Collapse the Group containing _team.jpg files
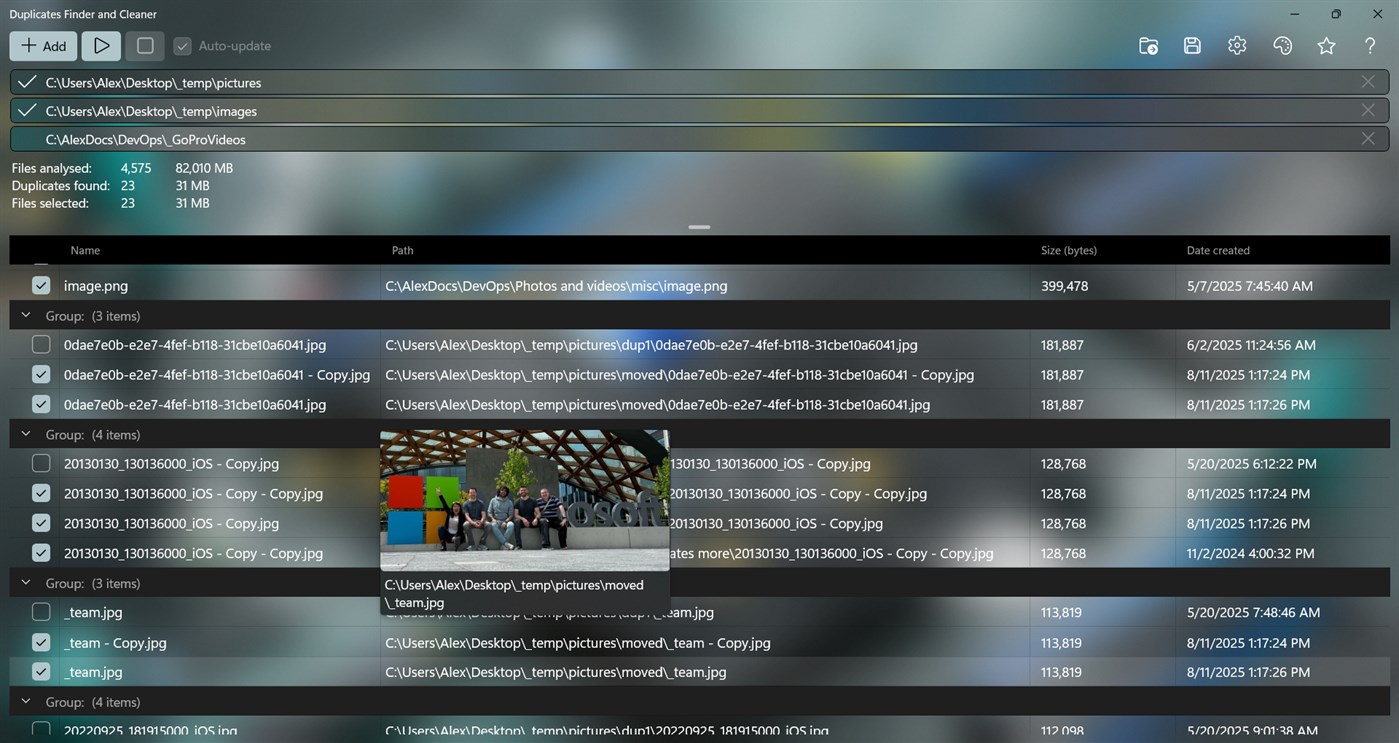The image size is (1399, 743). click(25, 582)
